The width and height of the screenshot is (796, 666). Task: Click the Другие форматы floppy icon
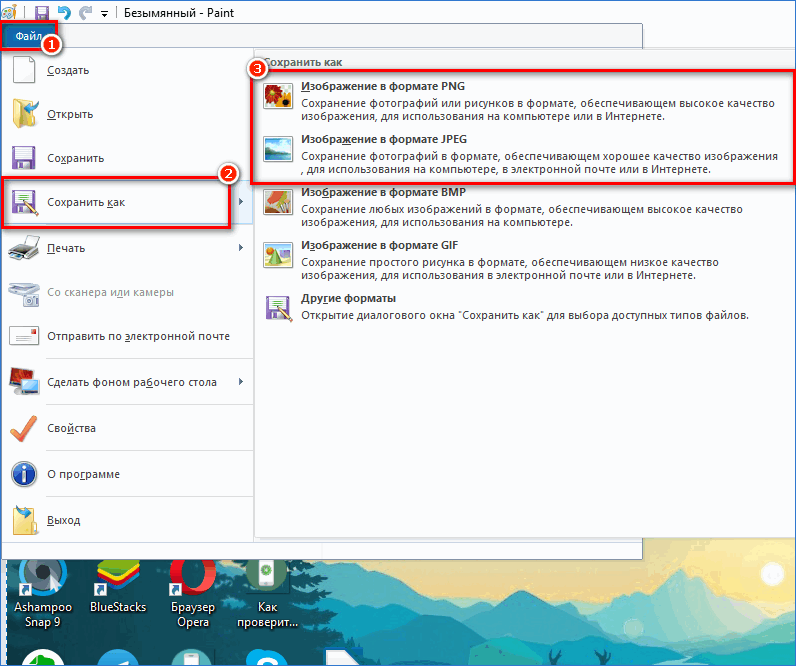pyautogui.click(x=279, y=308)
